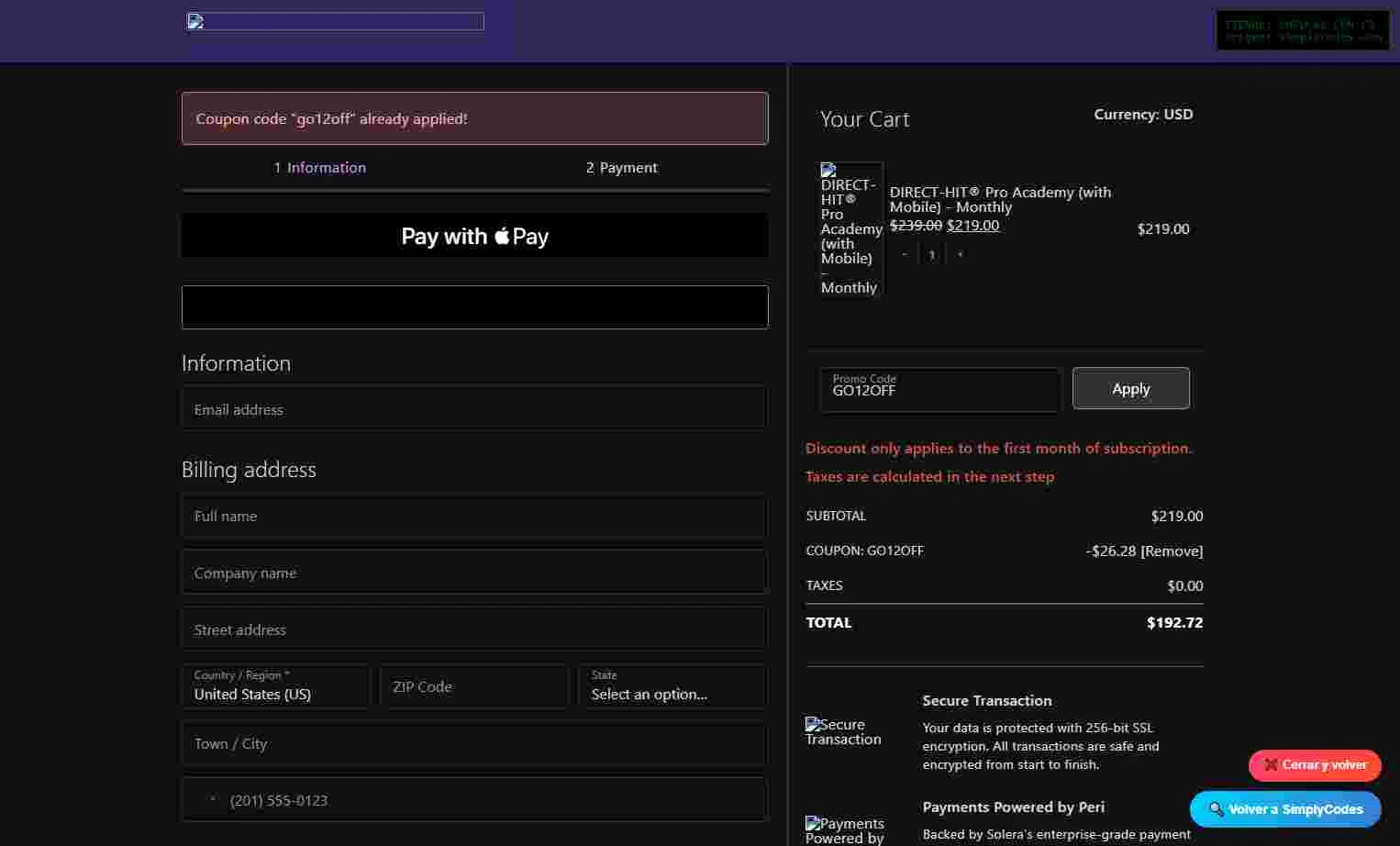
Task: Increase product quantity with plus button
Action: tap(960, 254)
